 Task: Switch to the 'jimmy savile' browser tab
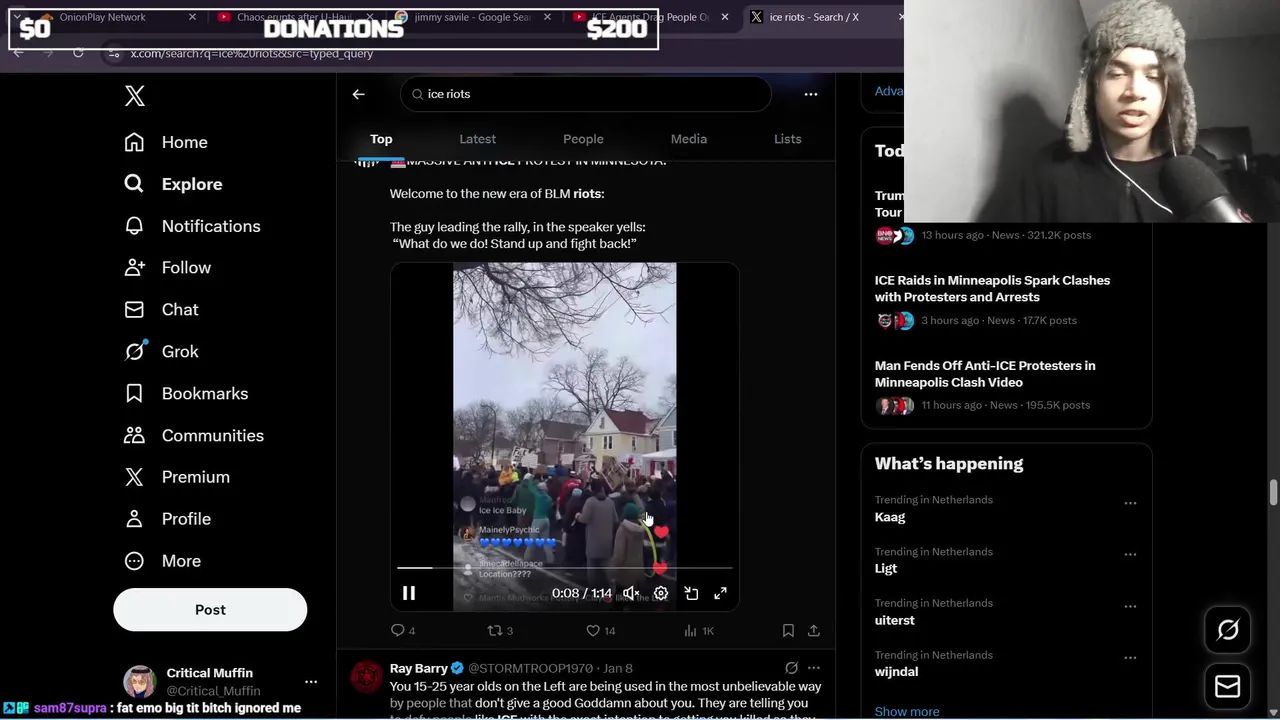tap(472, 17)
